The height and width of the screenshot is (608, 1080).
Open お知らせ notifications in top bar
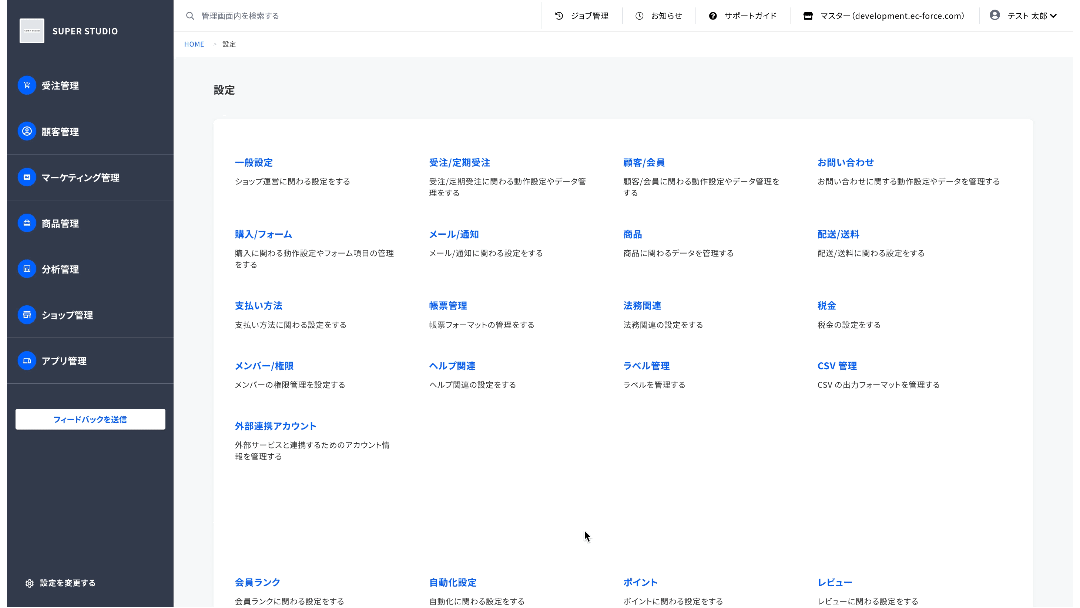pos(659,16)
